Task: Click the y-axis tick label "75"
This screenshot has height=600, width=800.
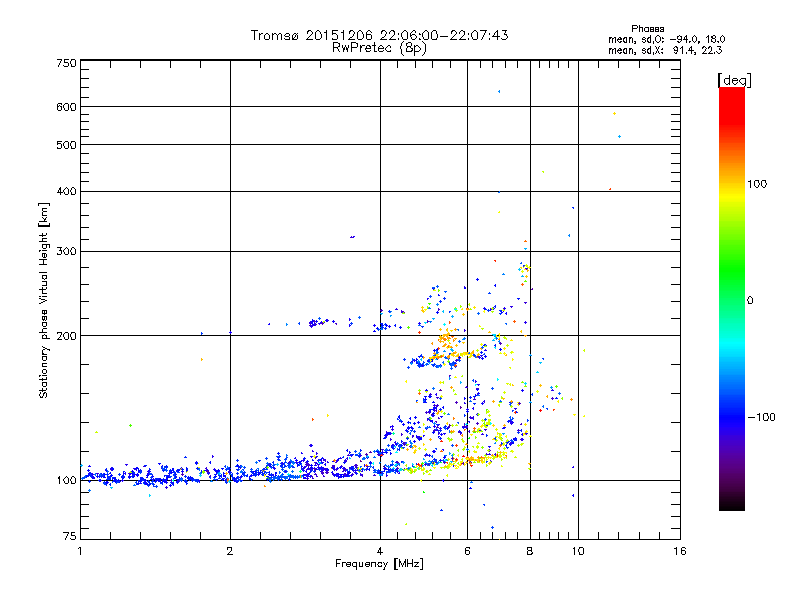Action: [70, 536]
